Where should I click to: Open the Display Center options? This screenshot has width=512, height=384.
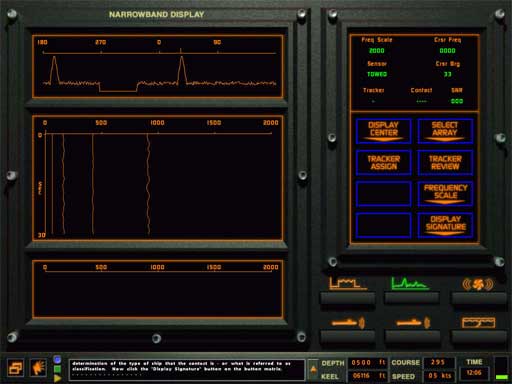coord(384,131)
